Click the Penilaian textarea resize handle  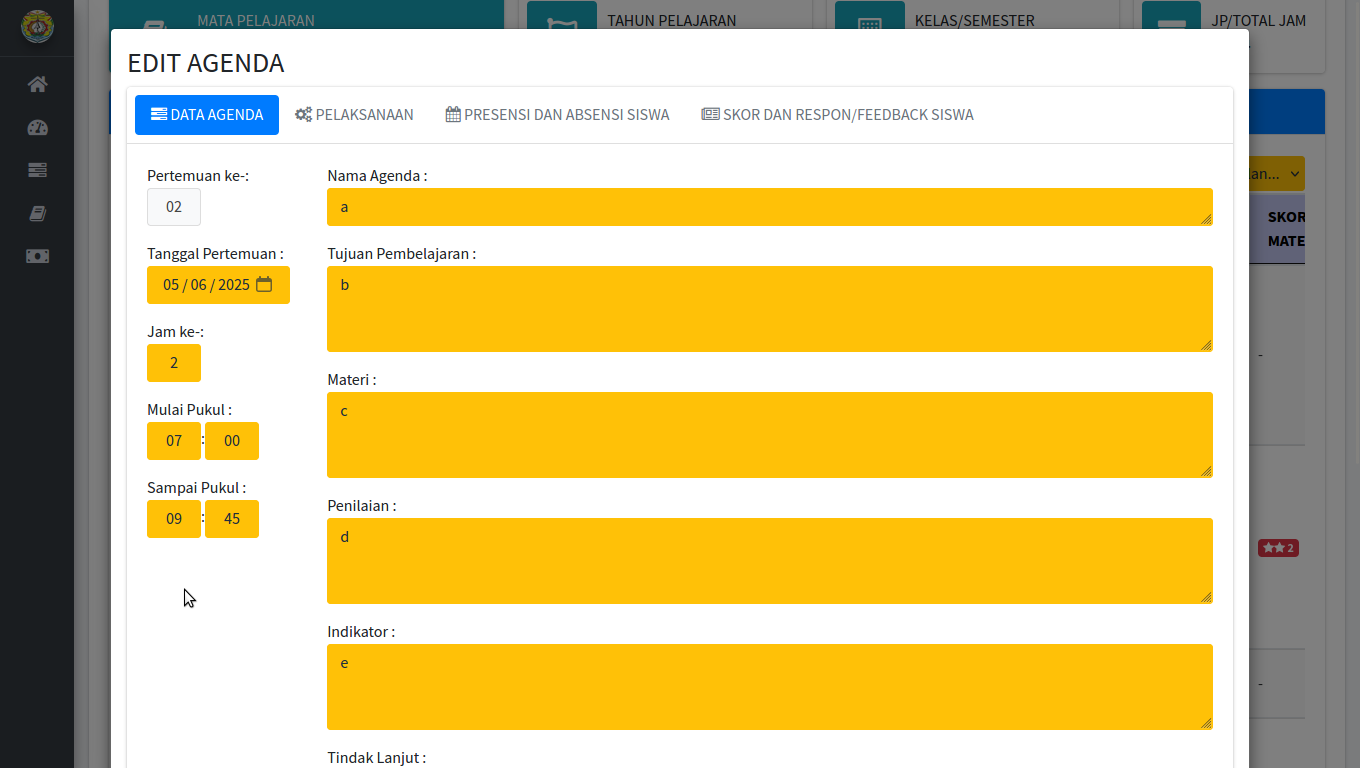1206,597
